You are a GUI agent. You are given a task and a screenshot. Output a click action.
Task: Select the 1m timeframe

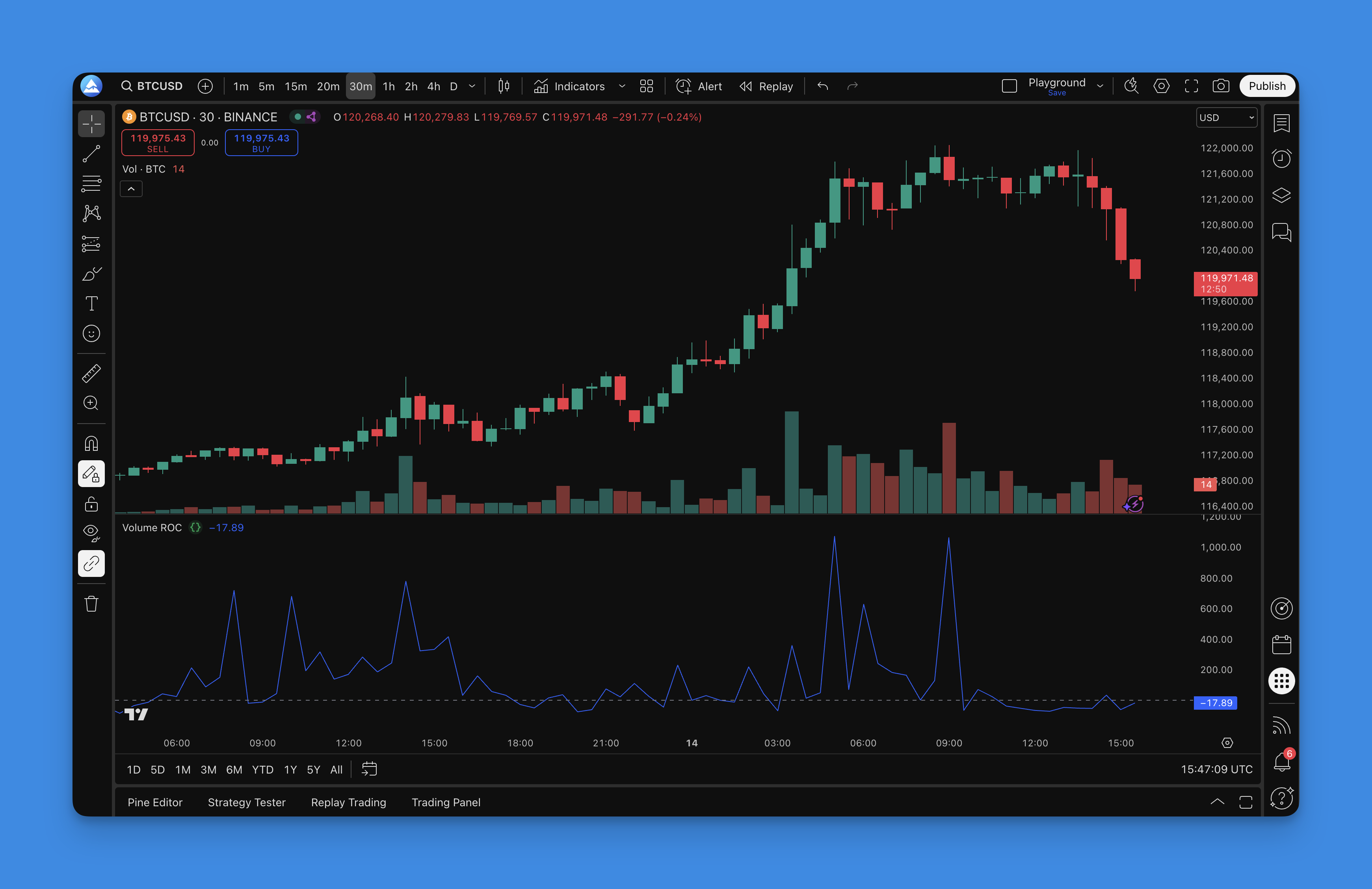240,86
